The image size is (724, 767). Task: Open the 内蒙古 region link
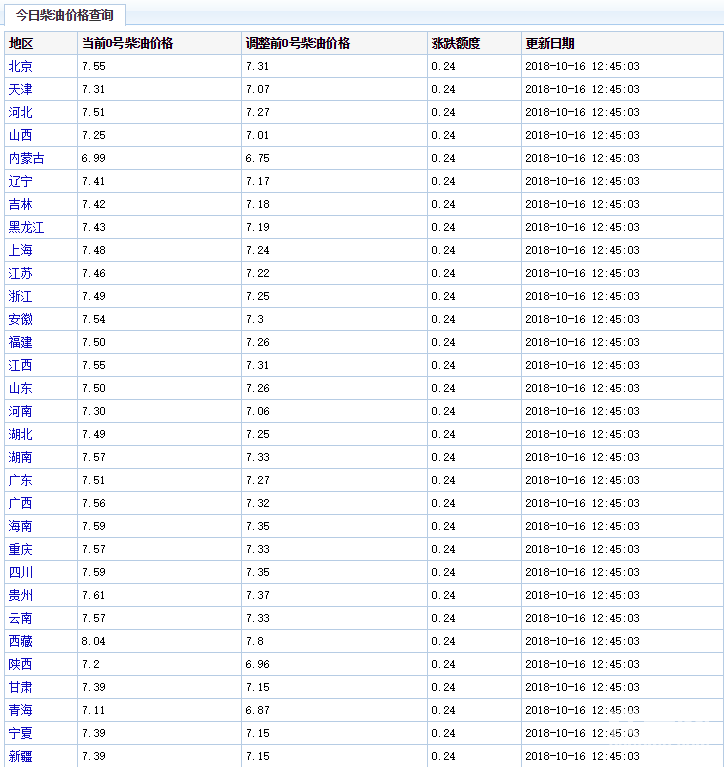[26, 158]
